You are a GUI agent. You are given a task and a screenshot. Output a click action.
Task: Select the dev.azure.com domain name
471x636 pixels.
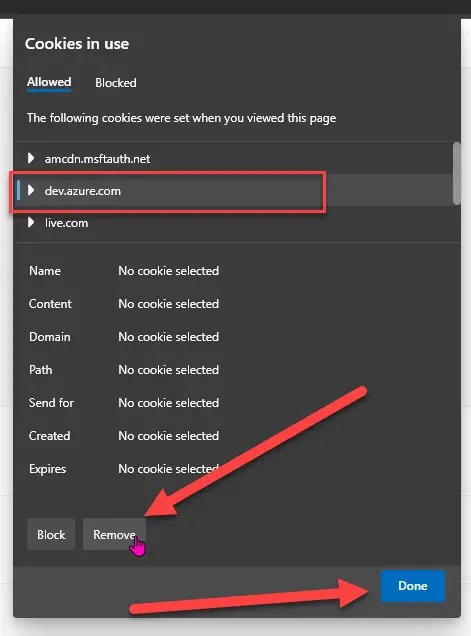pos(83,191)
